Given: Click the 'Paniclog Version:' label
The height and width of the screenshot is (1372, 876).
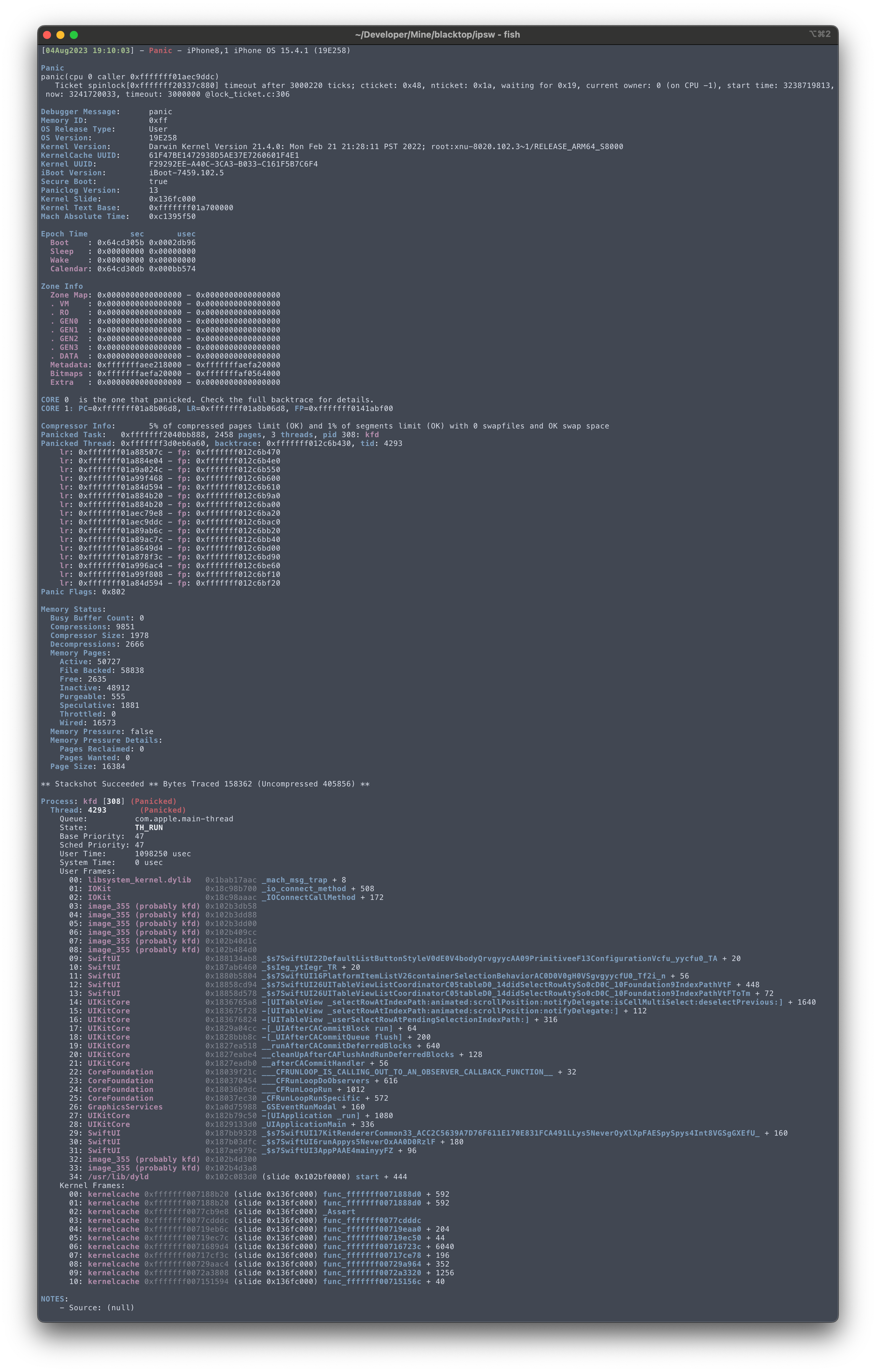Looking at the screenshot, I should tap(80, 190).
